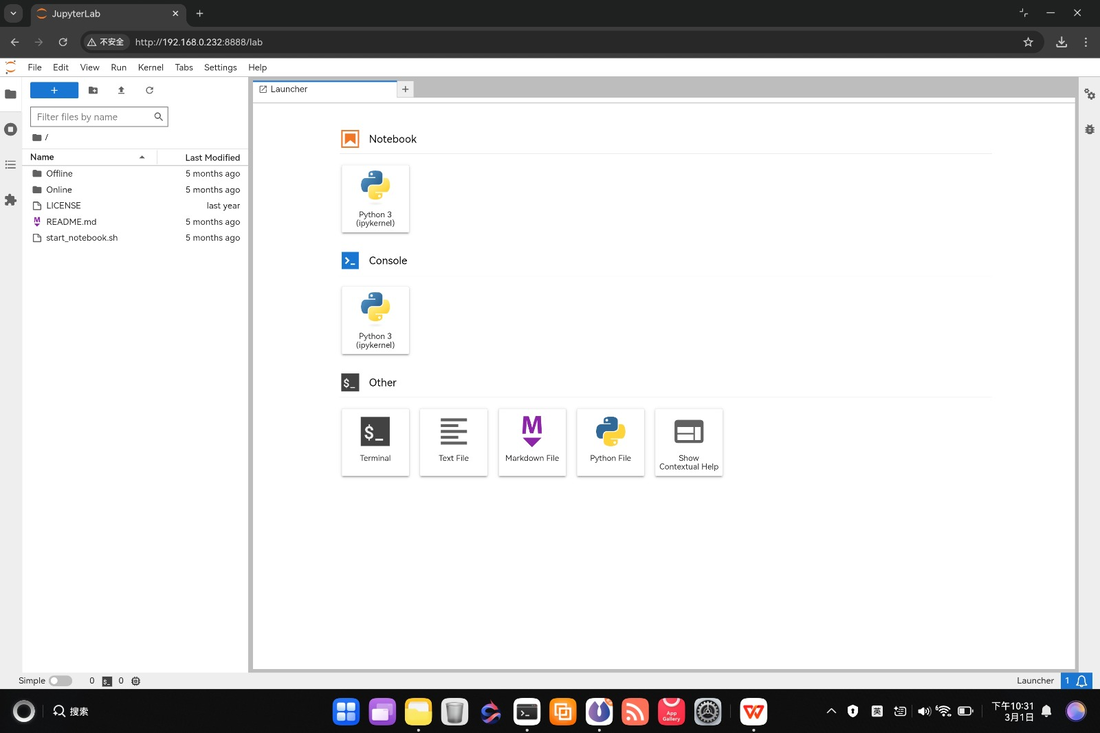
Task: Open the file browser sidebar panel
Action: [x=10, y=94]
